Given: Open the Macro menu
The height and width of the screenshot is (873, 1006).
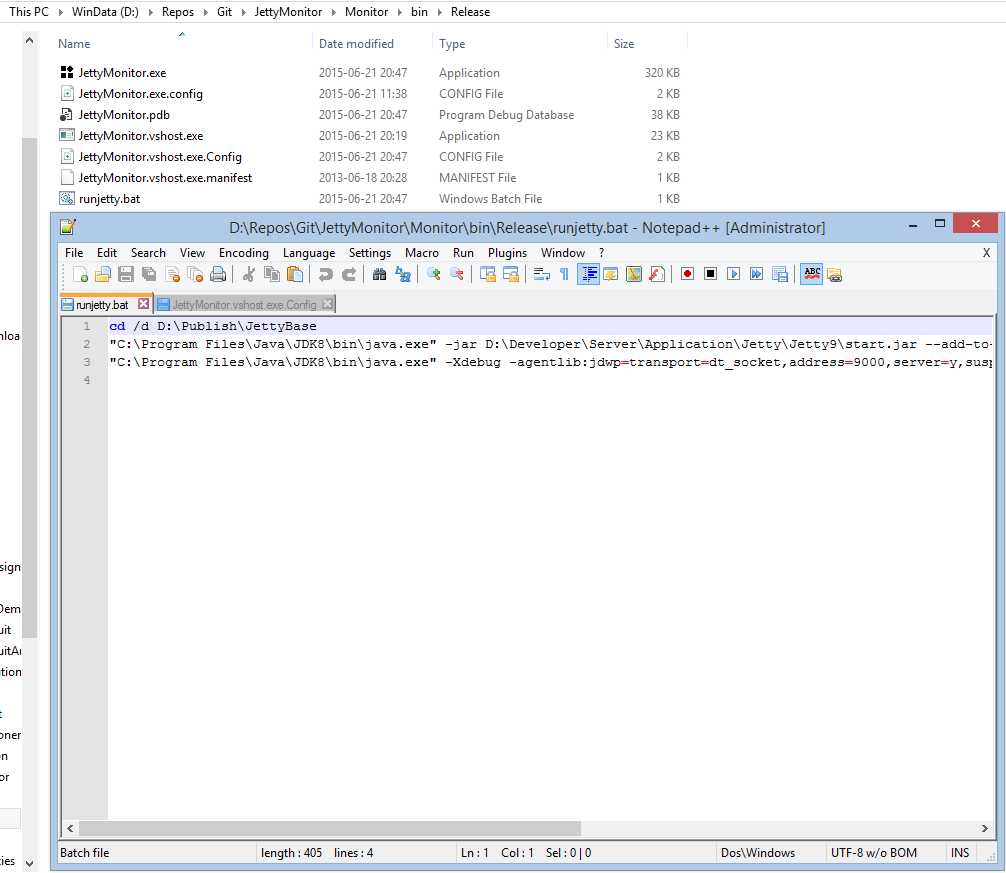Looking at the screenshot, I should [x=422, y=253].
